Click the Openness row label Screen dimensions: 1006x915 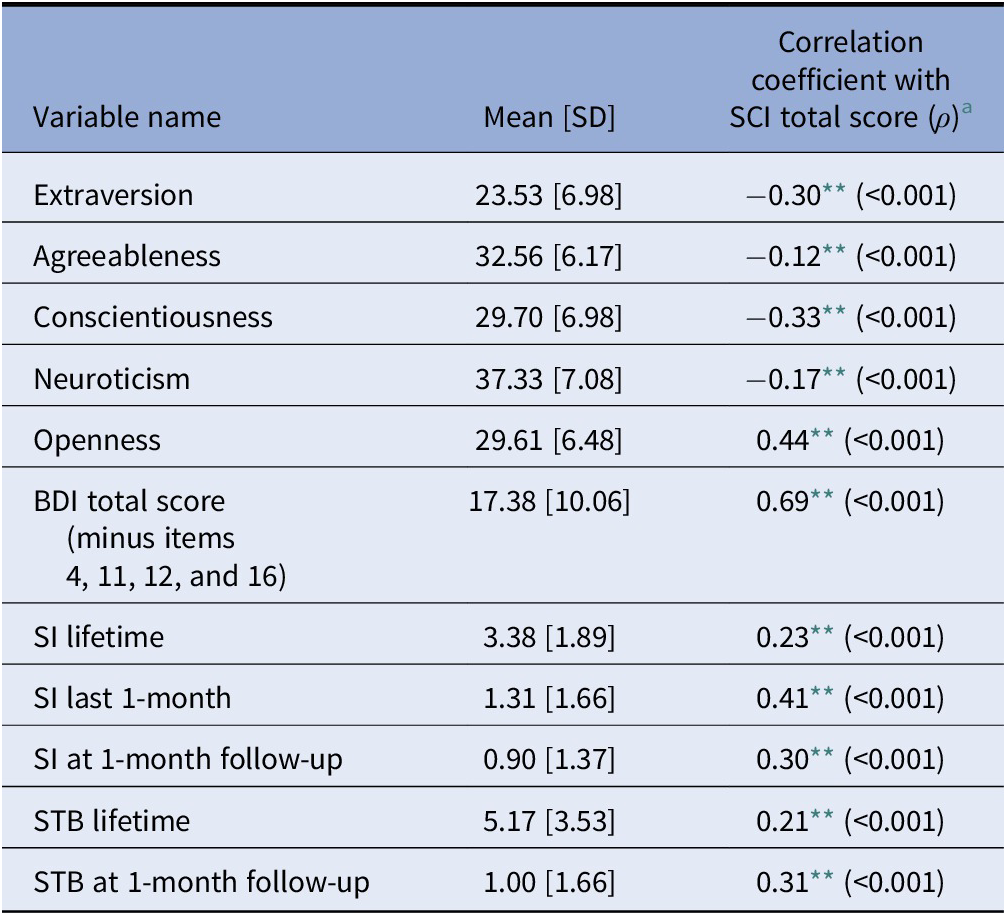click(96, 440)
